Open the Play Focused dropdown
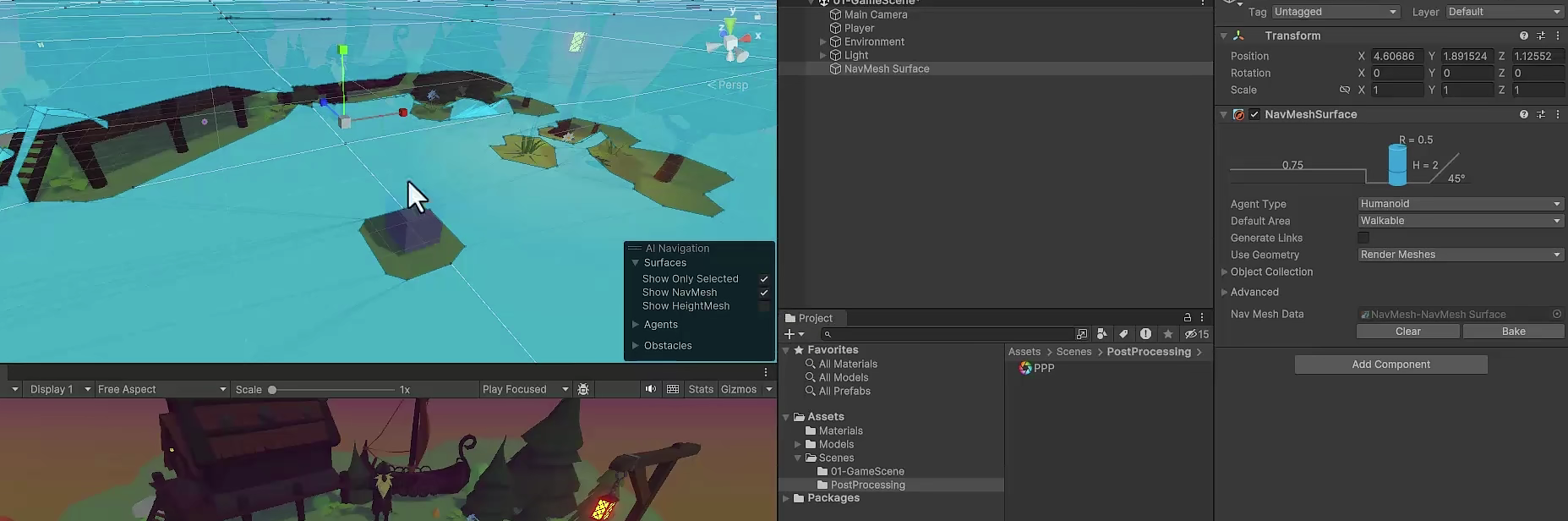This screenshot has width=1568, height=521. [x=525, y=389]
